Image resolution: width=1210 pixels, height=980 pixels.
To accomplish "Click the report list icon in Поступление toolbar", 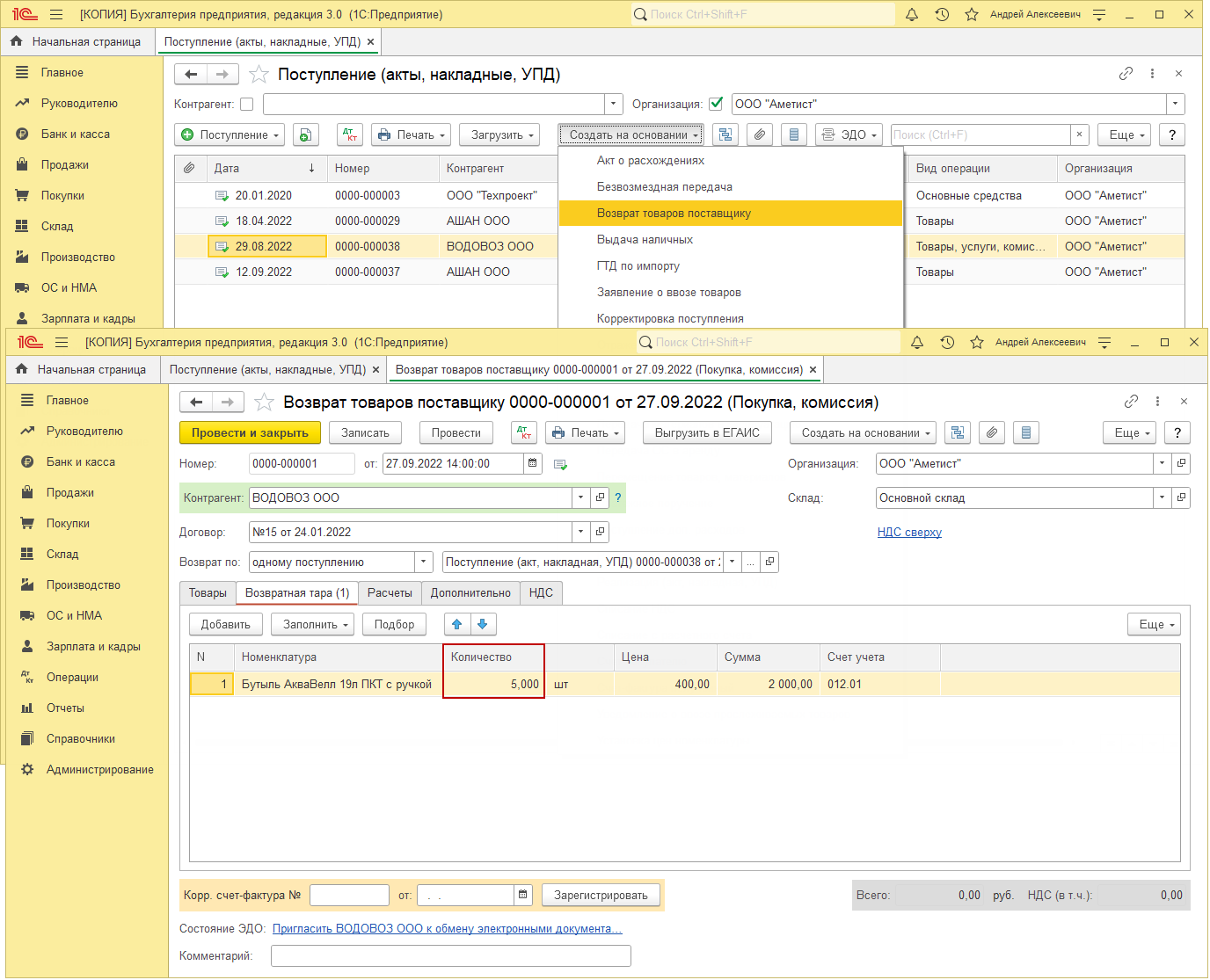I will click(x=794, y=134).
